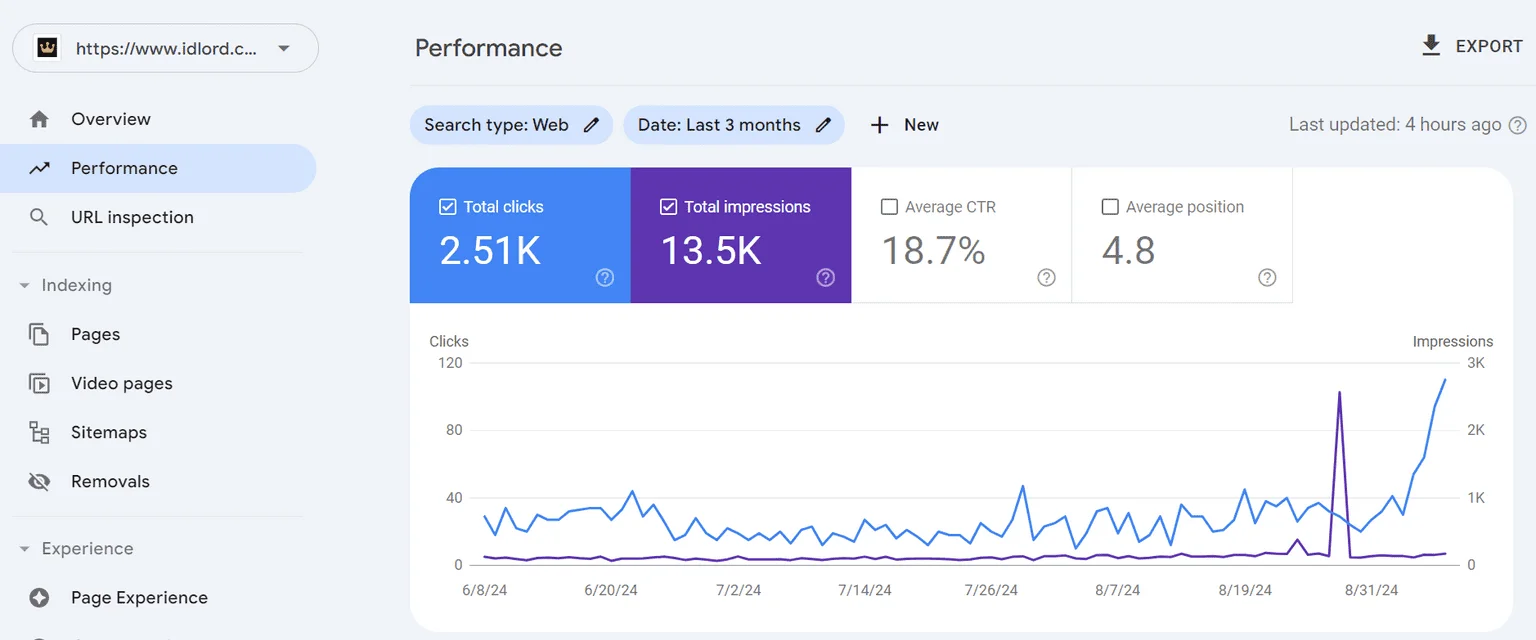Click the help icon beside Last updated
This screenshot has width=1536, height=640.
1517,125
